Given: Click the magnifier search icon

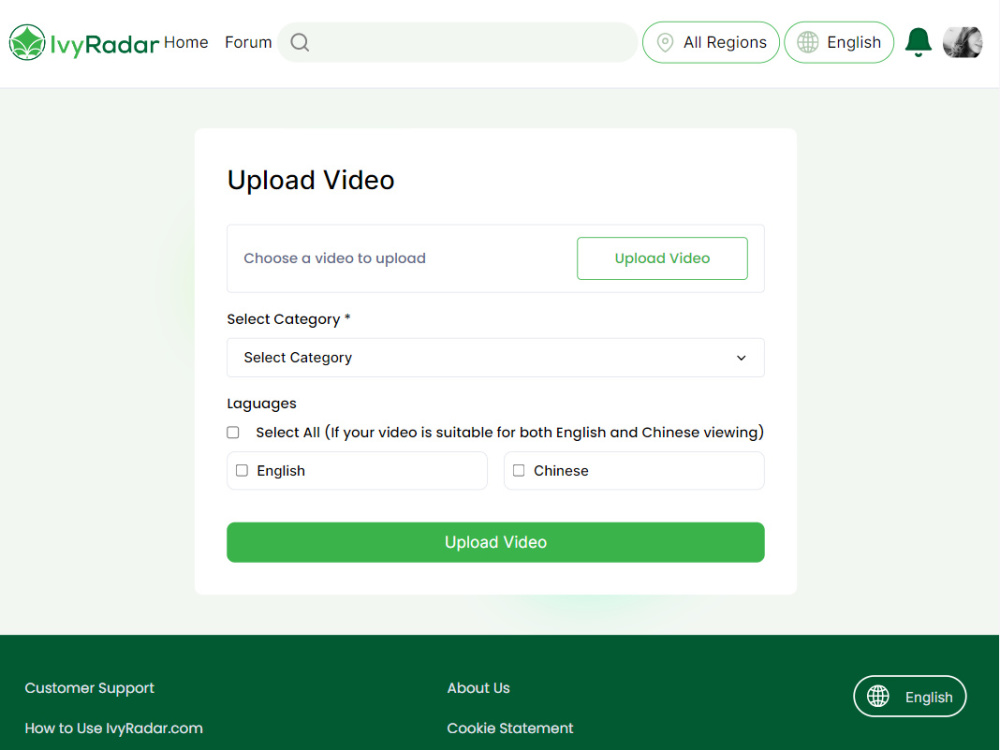Looking at the screenshot, I should point(300,43).
